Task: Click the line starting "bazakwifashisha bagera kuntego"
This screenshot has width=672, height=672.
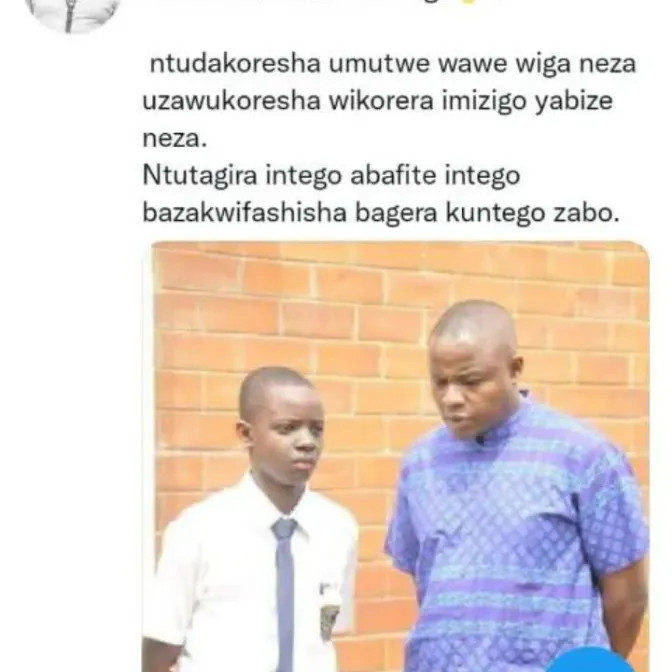Action: [x=381, y=213]
